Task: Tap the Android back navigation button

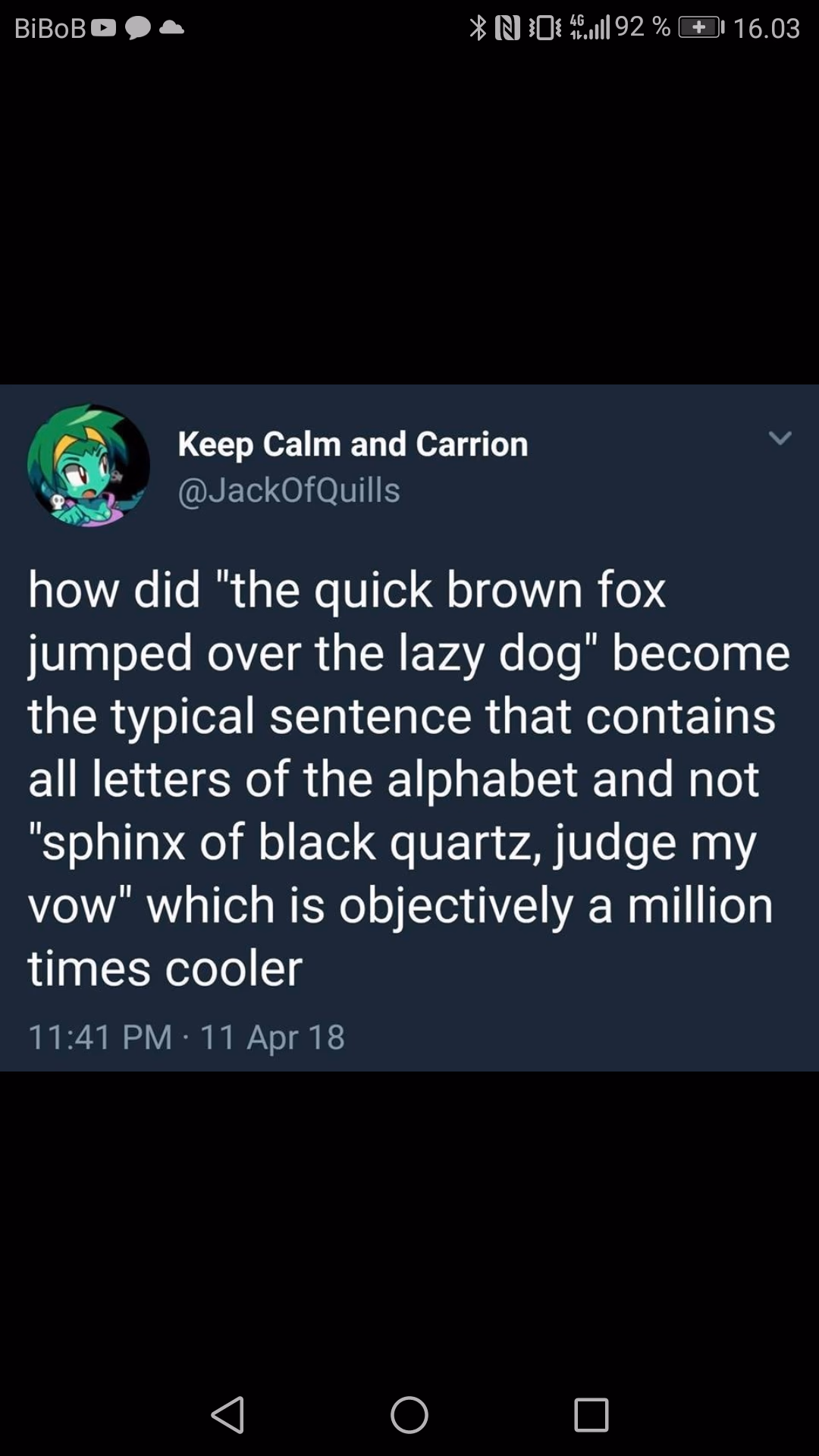Action: [228, 1415]
